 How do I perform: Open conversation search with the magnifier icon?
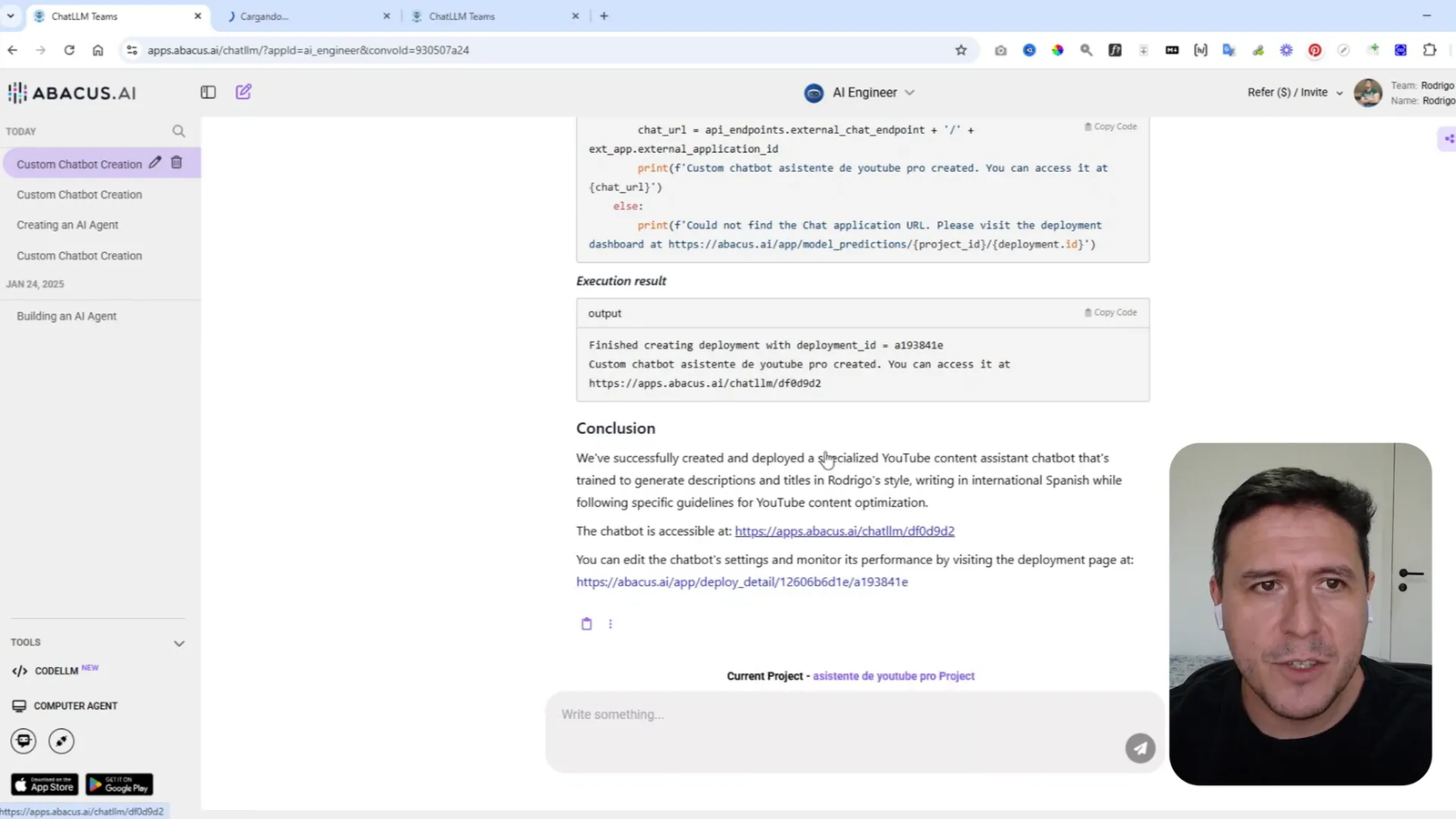178,131
